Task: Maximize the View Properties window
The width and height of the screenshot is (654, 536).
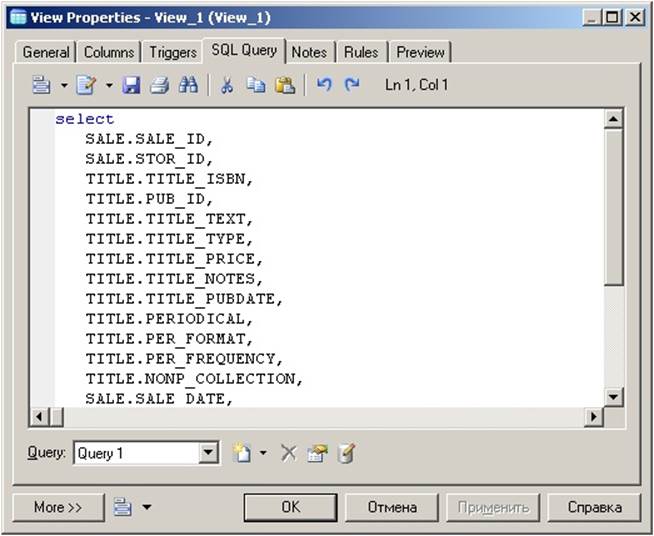Action: coord(612,18)
